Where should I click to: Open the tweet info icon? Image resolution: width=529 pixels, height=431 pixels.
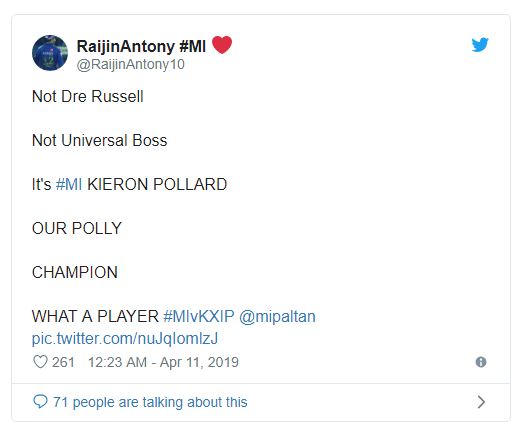(x=481, y=362)
